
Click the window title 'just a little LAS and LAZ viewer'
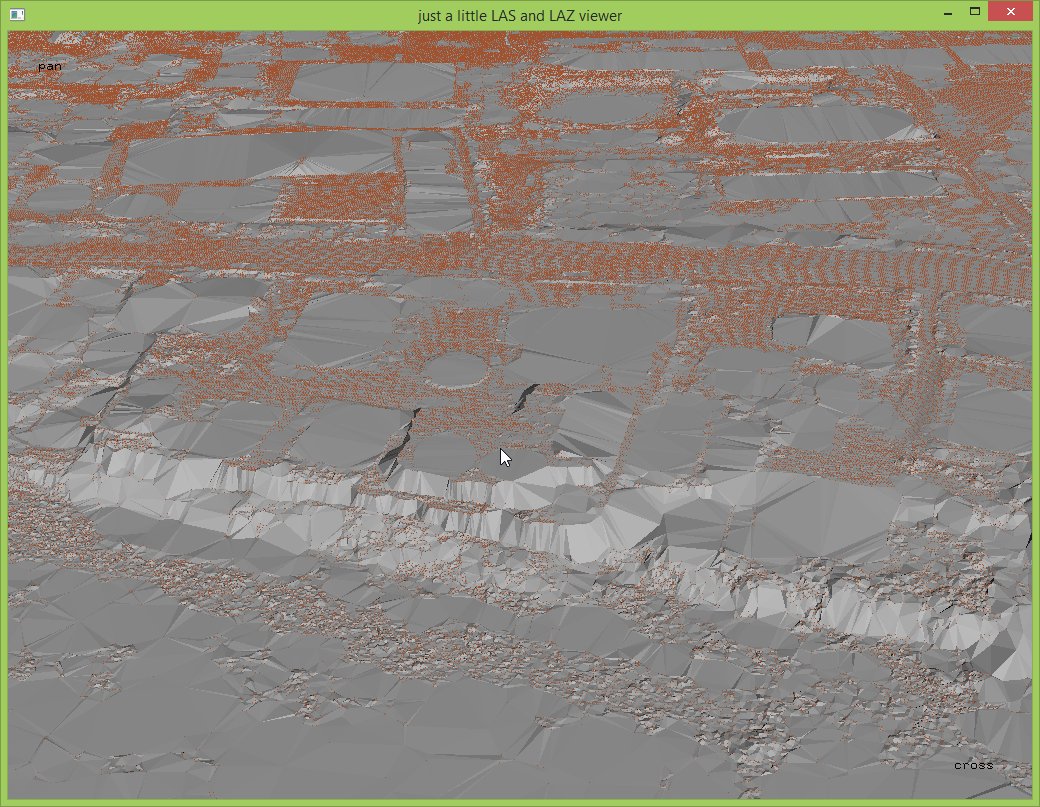(x=520, y=15)
